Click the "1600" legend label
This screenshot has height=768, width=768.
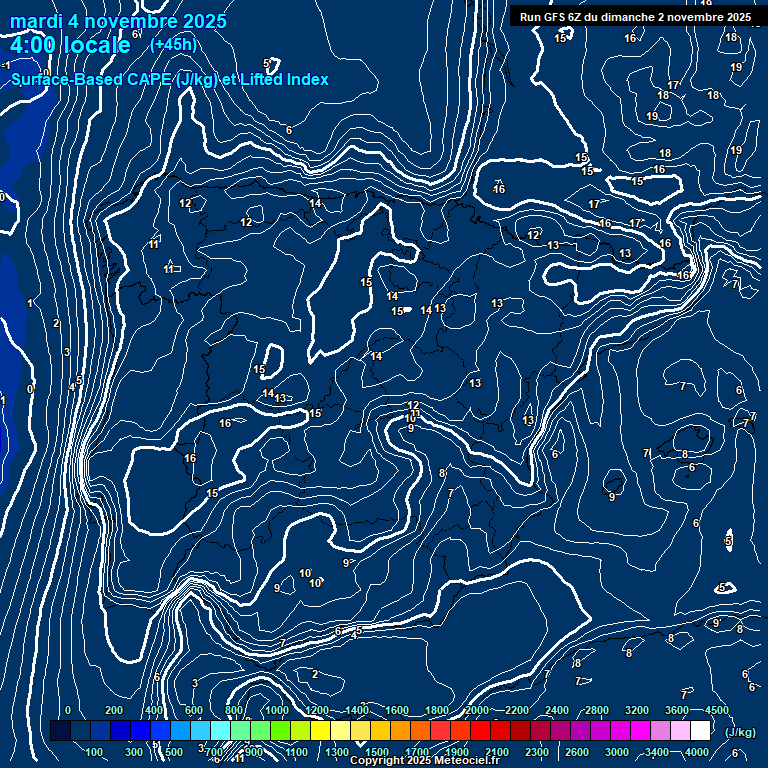397,710
